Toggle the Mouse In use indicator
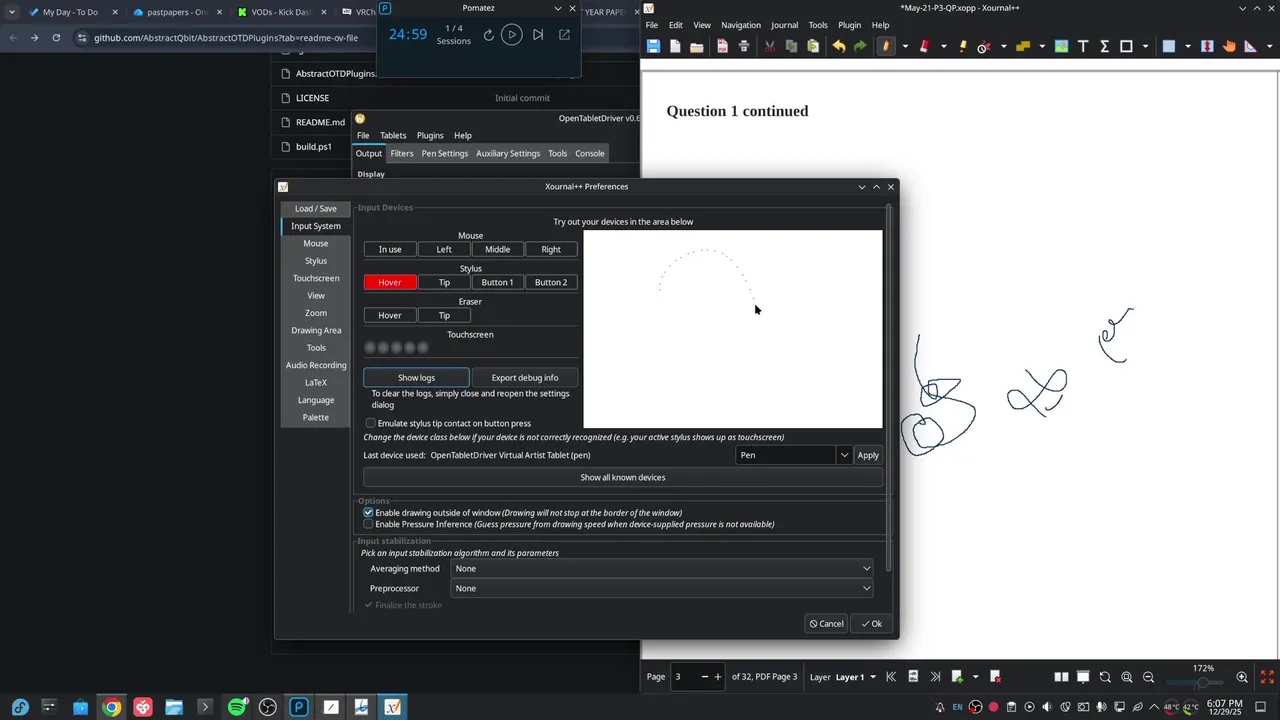 click(x=390, y=249)
